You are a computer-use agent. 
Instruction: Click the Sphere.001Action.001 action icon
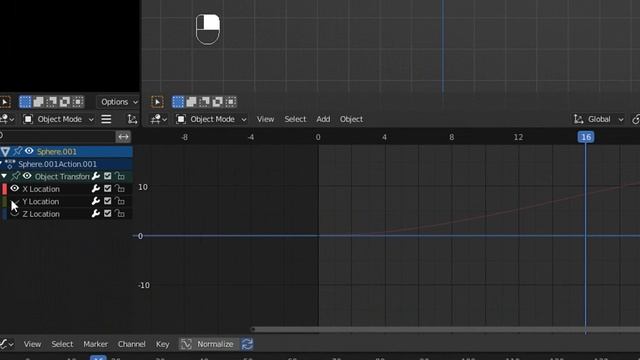10,164
